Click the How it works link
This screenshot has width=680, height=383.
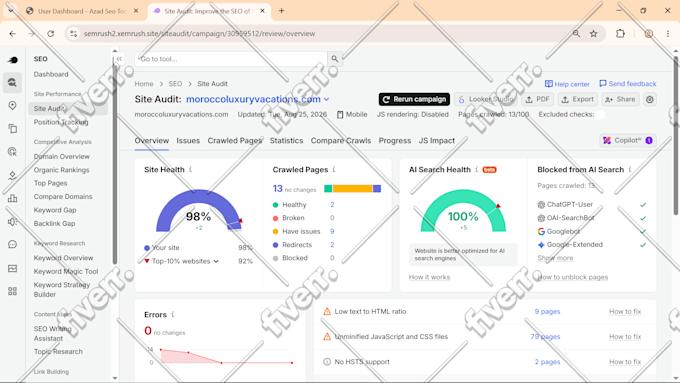429,277
